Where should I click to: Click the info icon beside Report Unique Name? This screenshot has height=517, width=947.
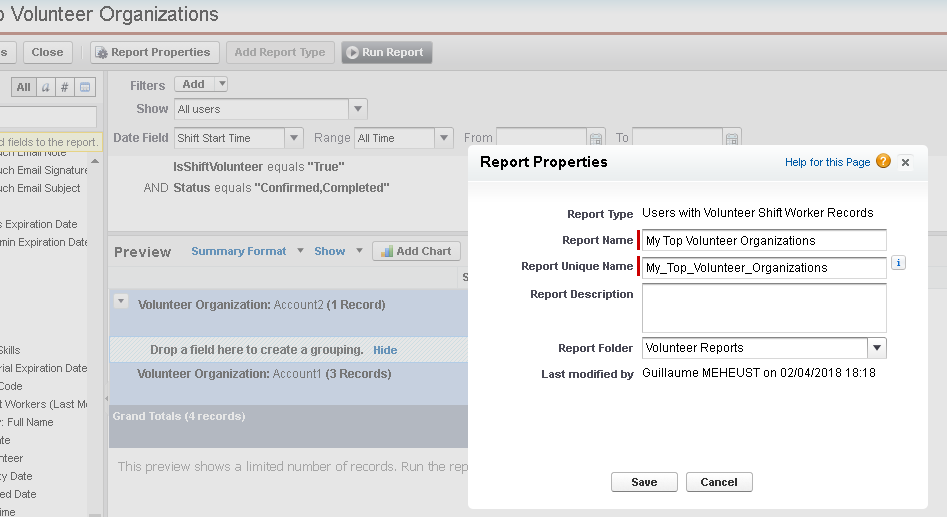click(x=898, y=263)
